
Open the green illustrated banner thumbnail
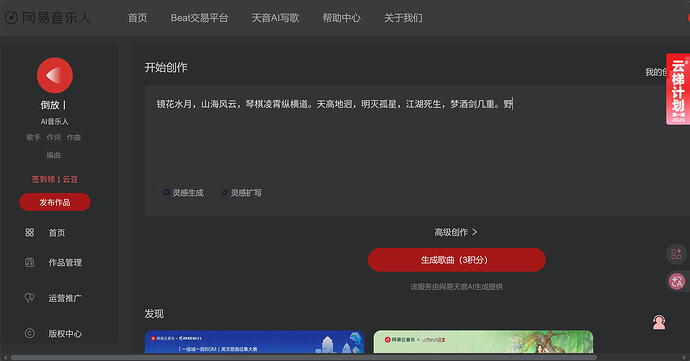(x=483, y=342)
